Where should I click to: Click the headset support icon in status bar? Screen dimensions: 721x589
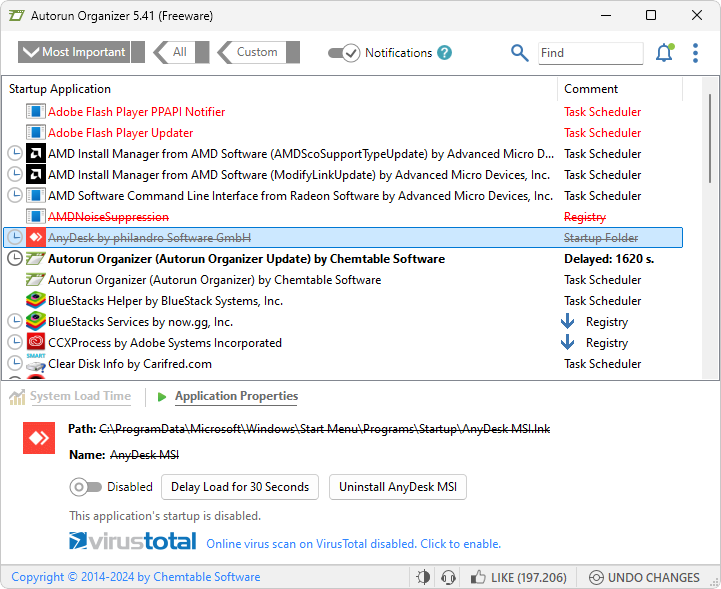pyautogui.click(x=449, y=577)
